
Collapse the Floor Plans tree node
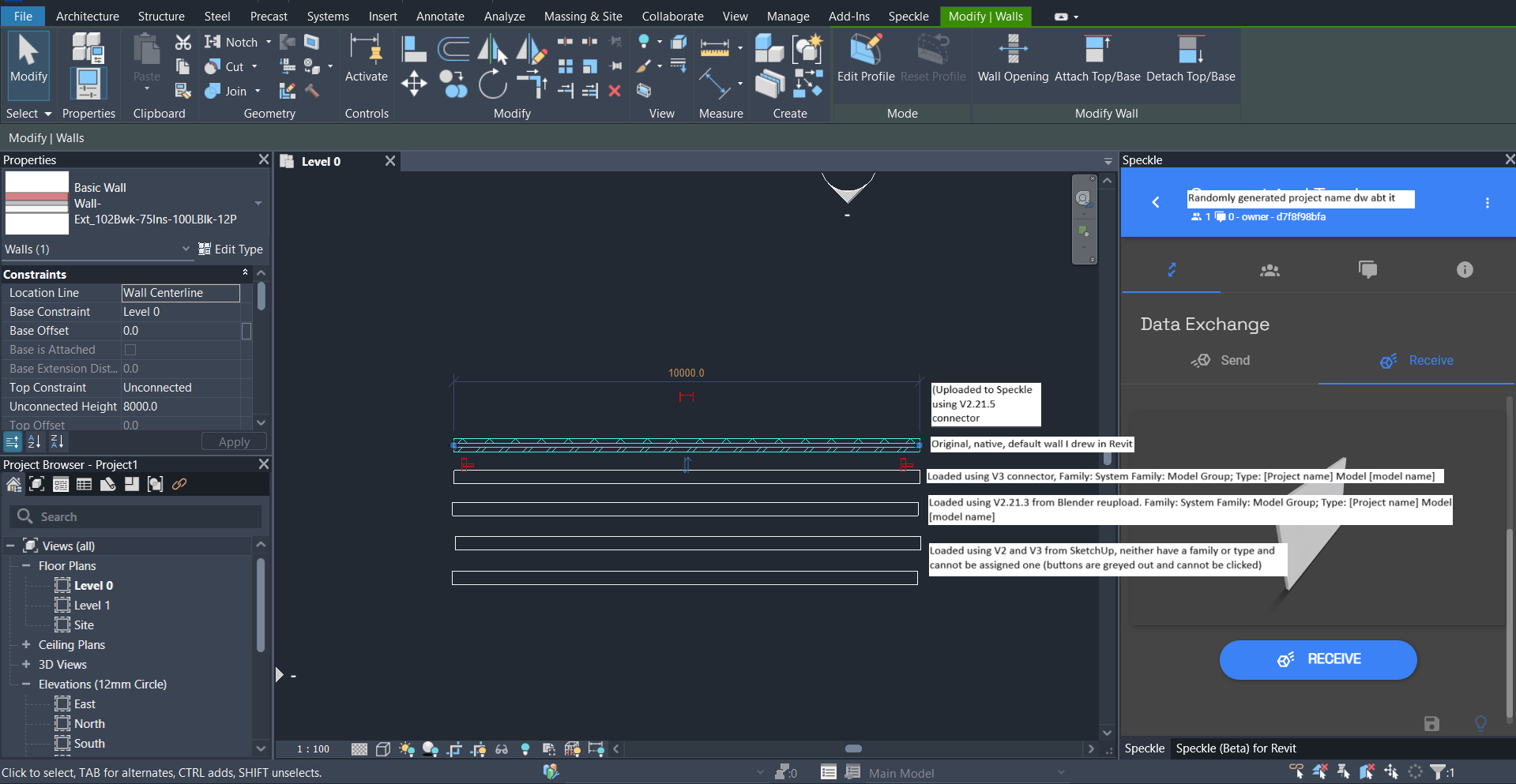click(x=26, y=565)
